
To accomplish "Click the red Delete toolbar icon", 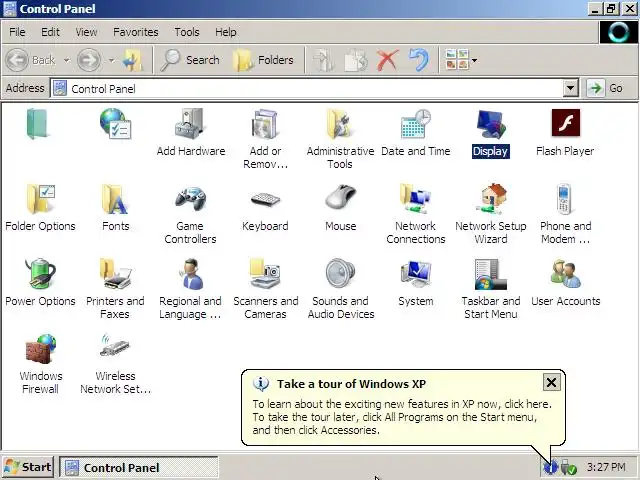I will 387,60.
